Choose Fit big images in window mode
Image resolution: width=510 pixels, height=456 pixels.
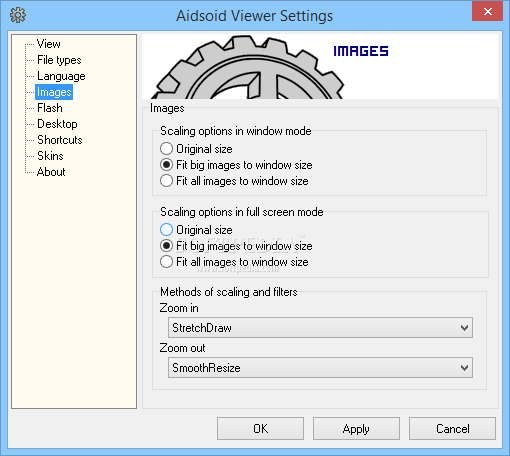236,165
